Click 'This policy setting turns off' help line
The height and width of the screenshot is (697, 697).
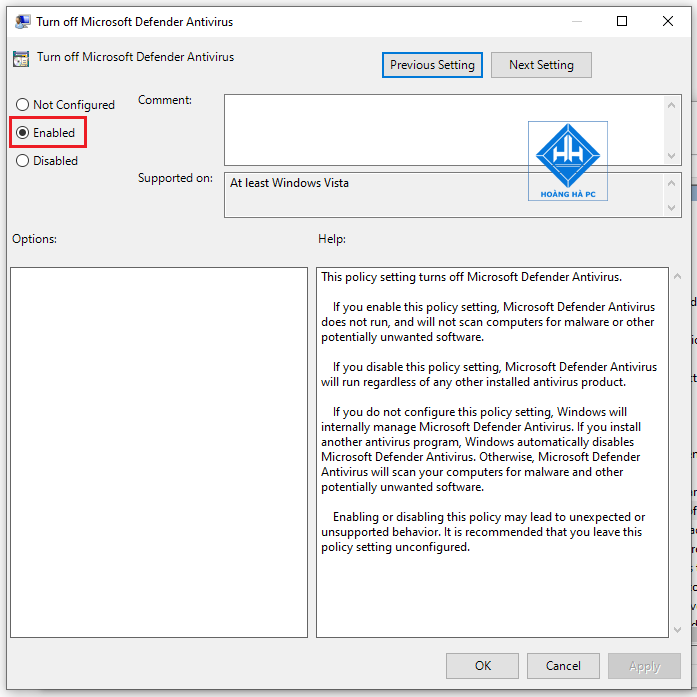[x=471, y=277]
